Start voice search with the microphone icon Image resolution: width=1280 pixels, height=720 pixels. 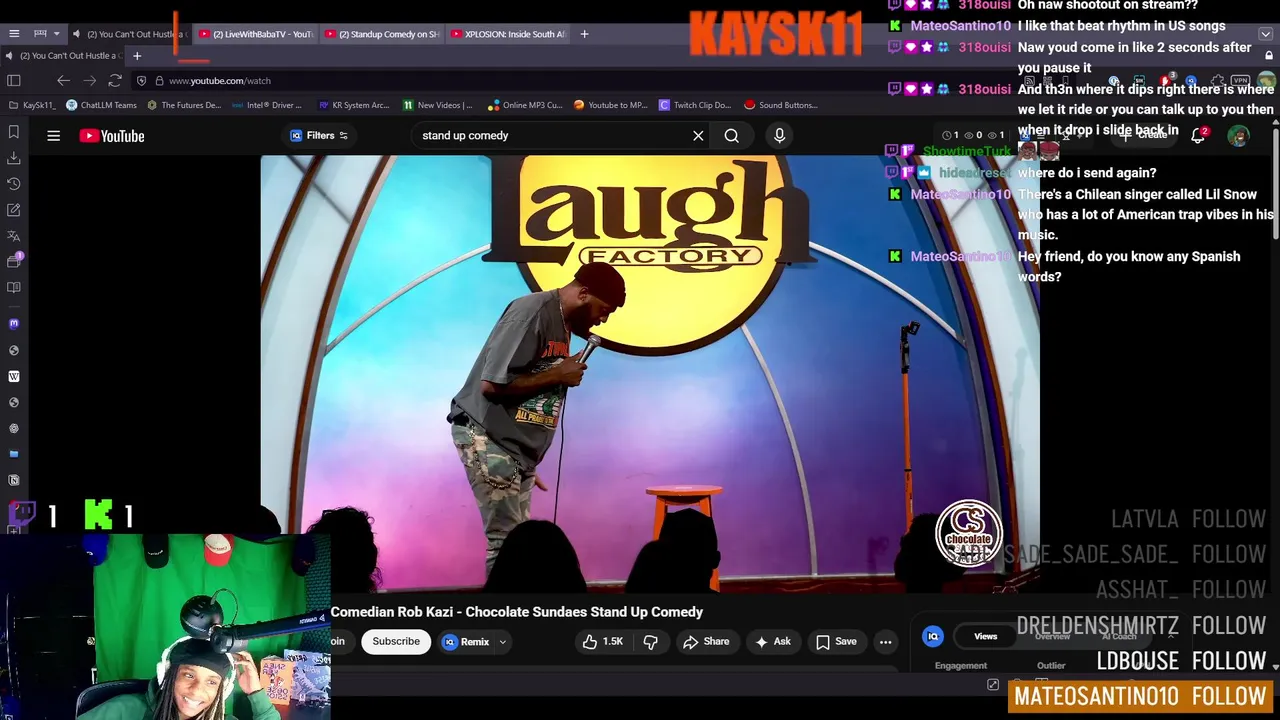[779, 136]
